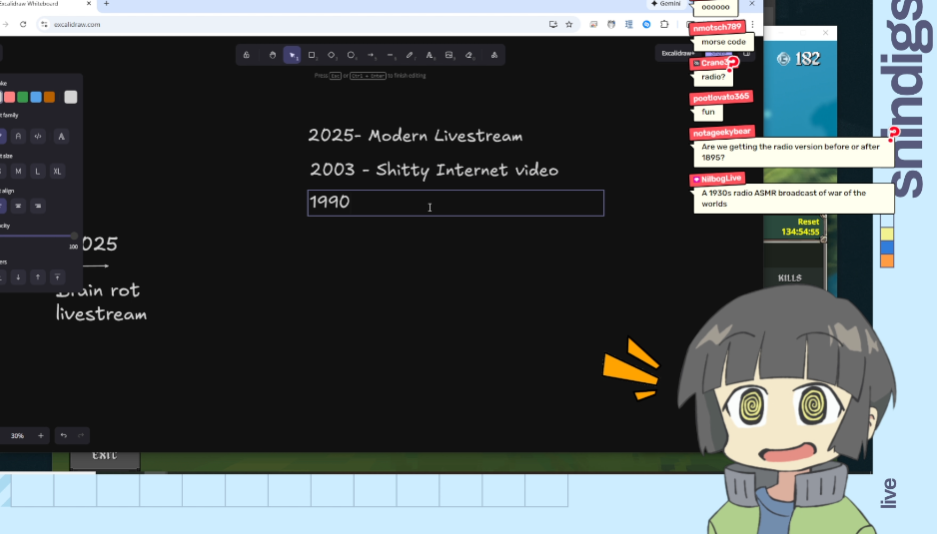The image size is (937, 534).
Task: Pick the orange stroke color swatch
Action: pyautogui.click(x=50, y=97)
